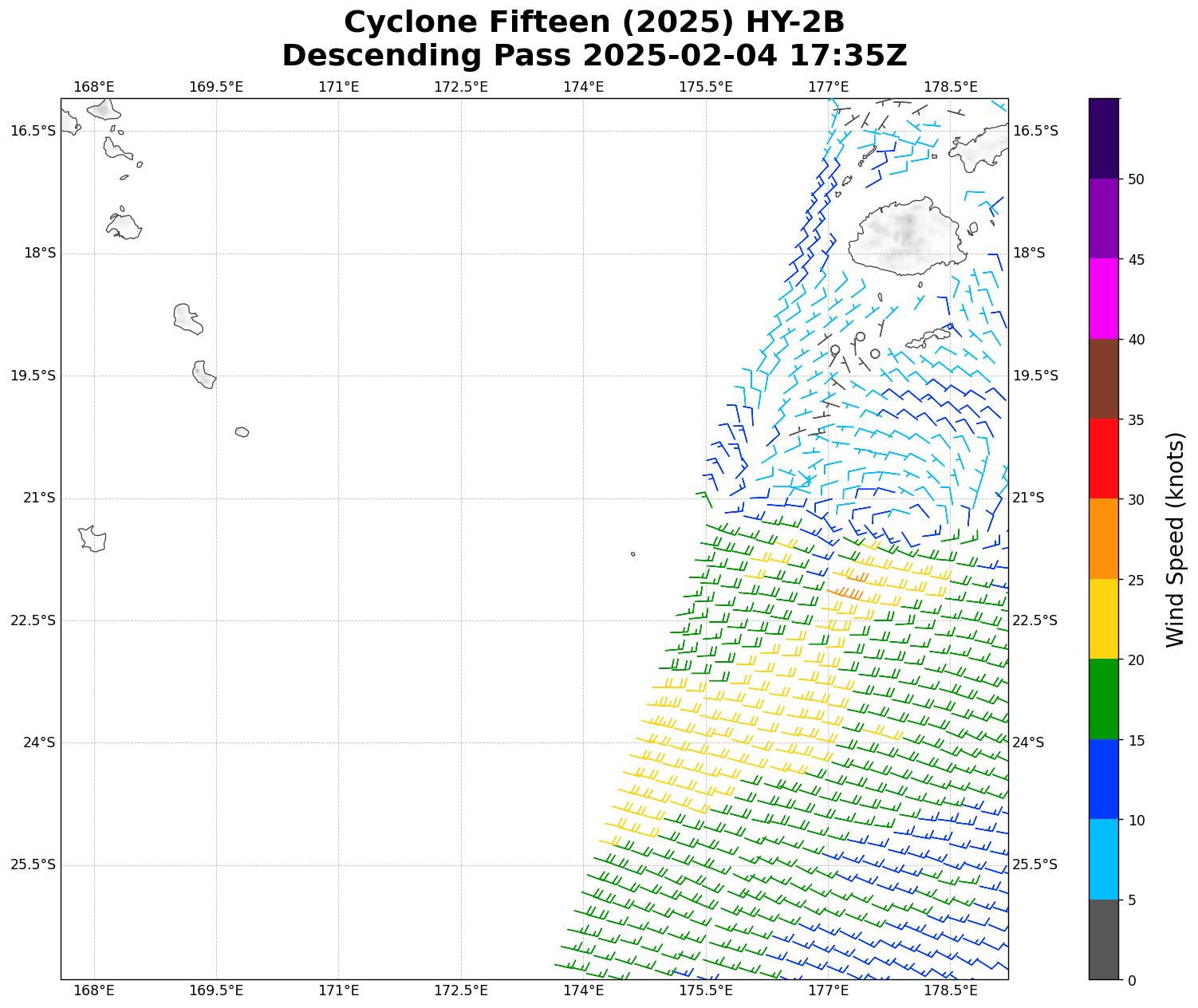Select the "172.5°E" tick label on the top axis
Screen dimensions: 1198x1008
pos(460,86)
